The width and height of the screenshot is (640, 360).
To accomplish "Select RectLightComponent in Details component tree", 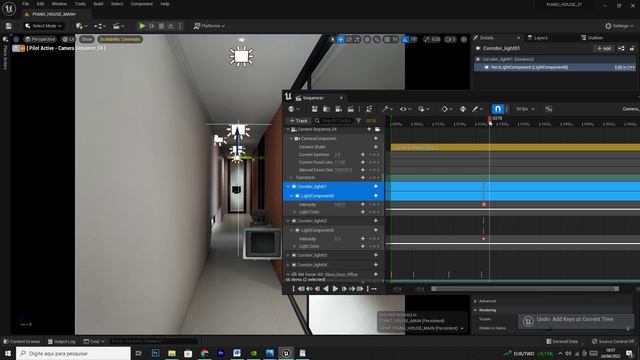I will coord(554,67).
